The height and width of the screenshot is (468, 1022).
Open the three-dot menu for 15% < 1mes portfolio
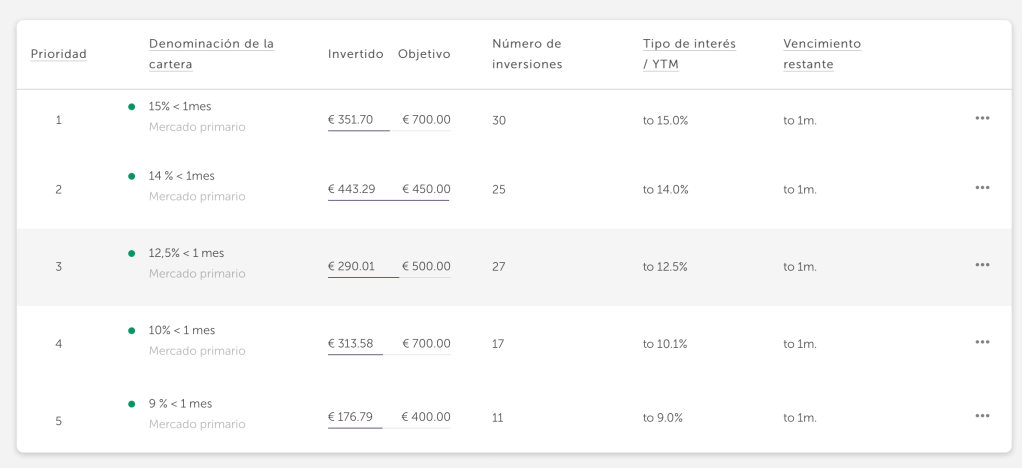click(981, 118)
